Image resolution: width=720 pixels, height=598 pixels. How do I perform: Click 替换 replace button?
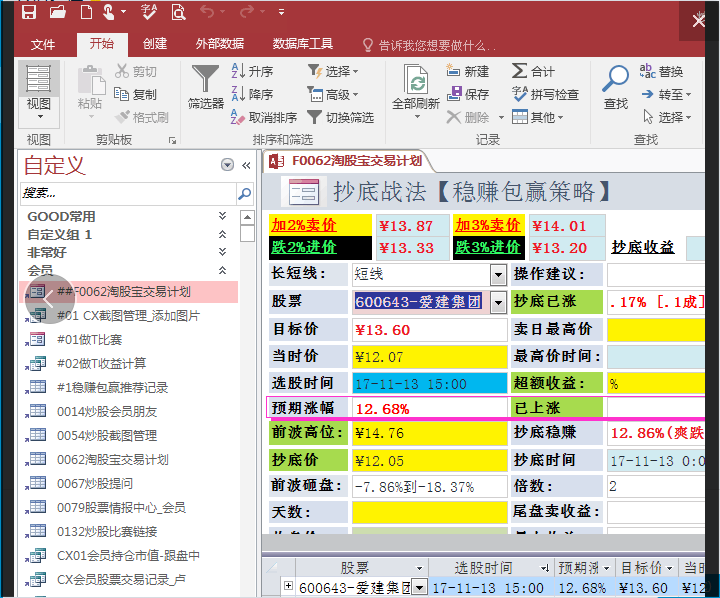click(x=661, y=71)
